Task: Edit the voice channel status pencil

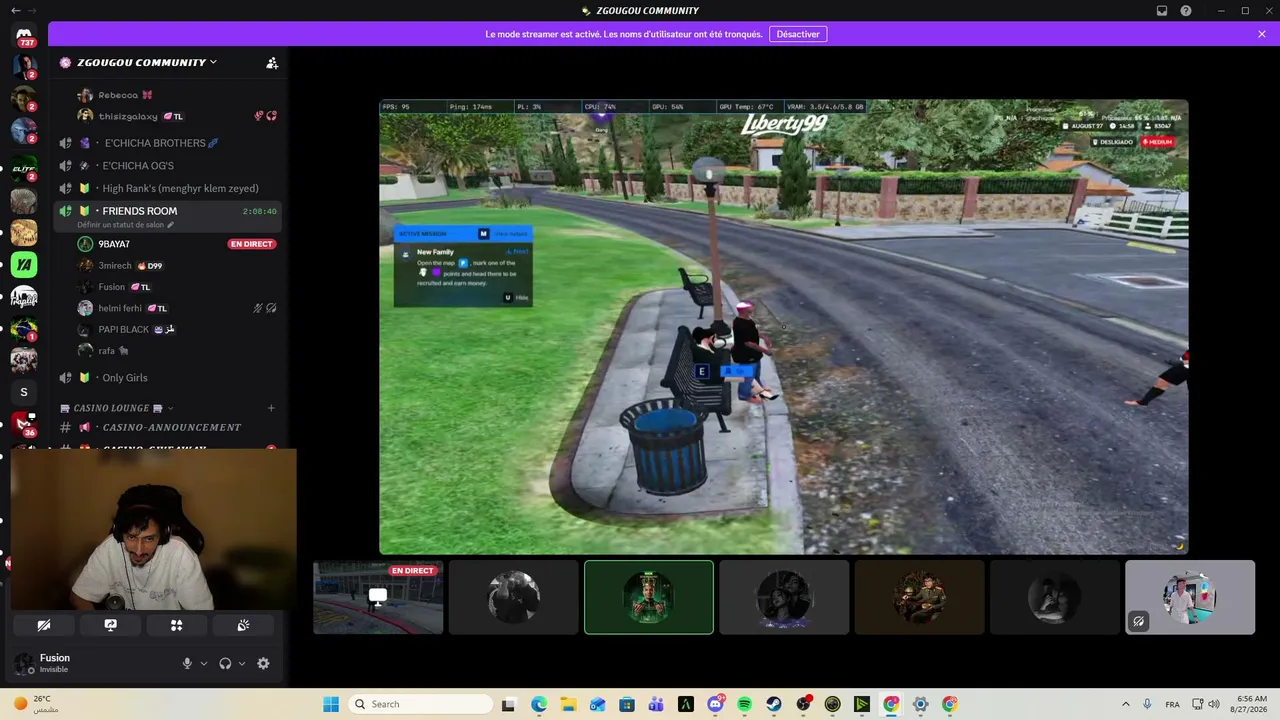Action: click(x=170, y=225)
